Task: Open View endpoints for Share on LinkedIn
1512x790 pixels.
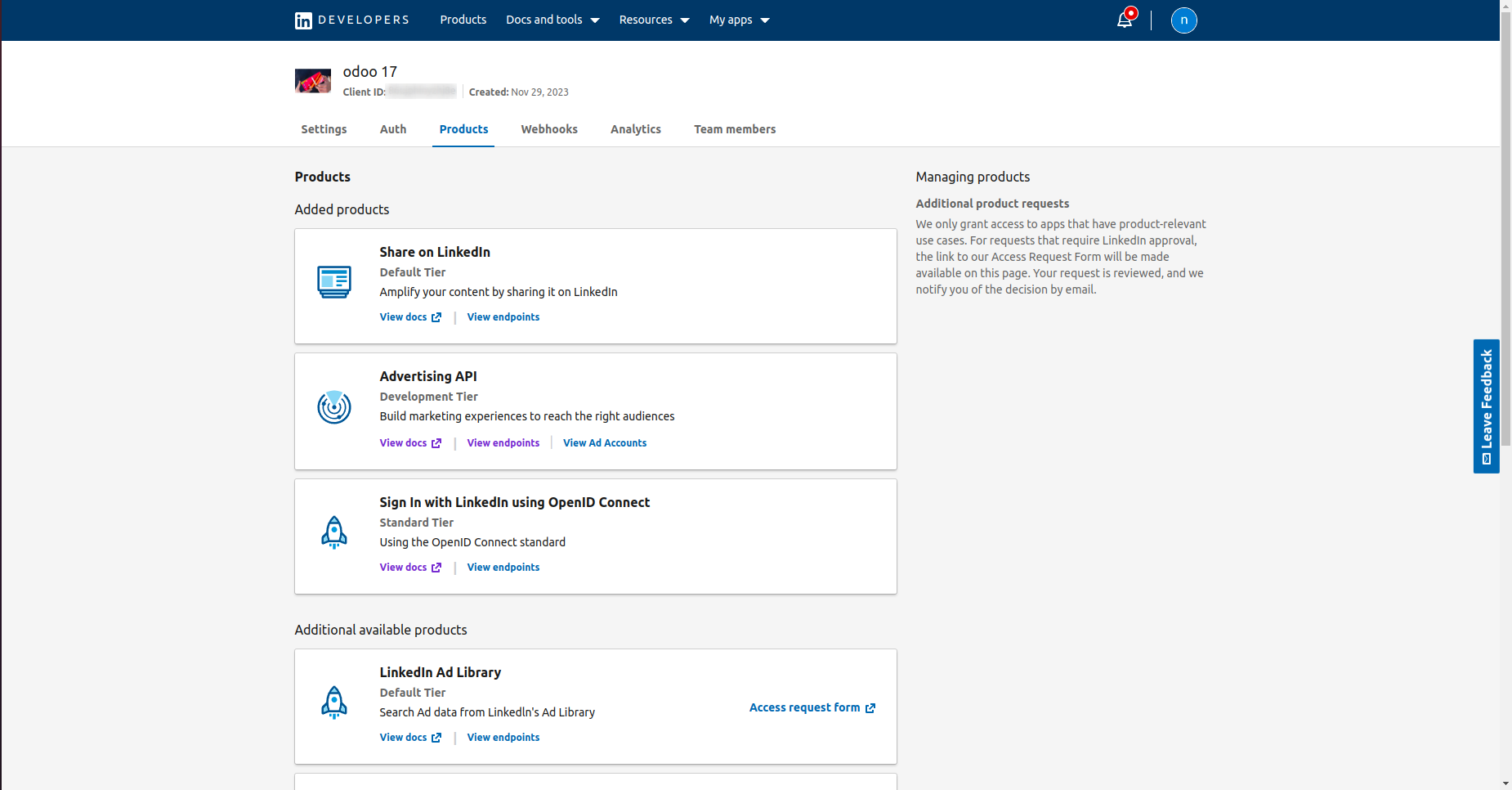Action: click(503, 317)
